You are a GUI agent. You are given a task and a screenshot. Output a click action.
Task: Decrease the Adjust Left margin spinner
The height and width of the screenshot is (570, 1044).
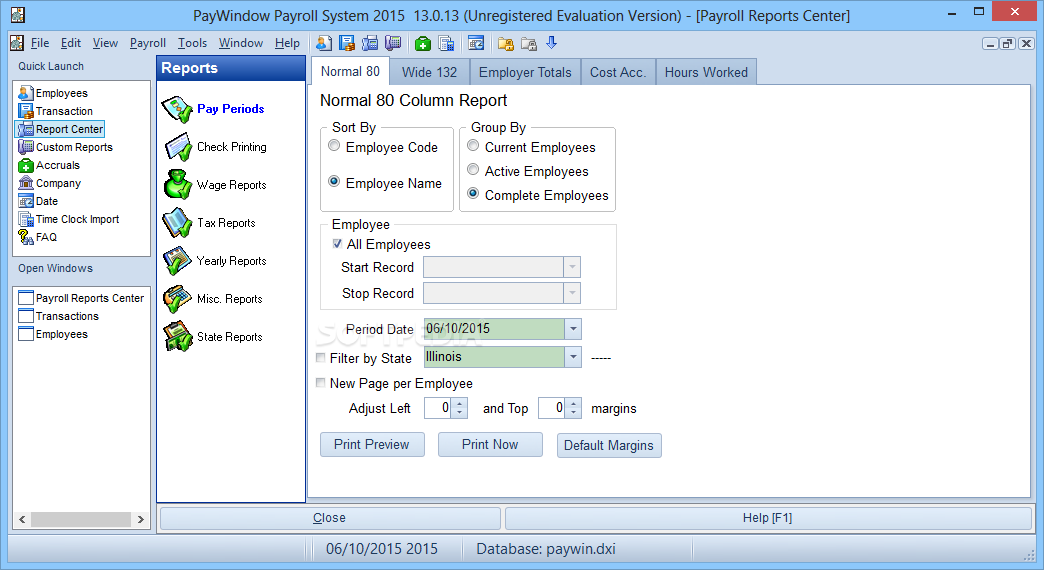point(459,412)
